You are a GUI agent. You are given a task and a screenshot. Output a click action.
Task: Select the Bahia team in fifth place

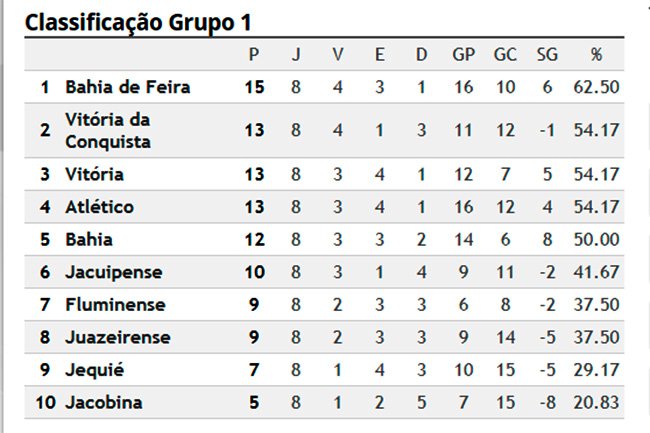[89, 239]
